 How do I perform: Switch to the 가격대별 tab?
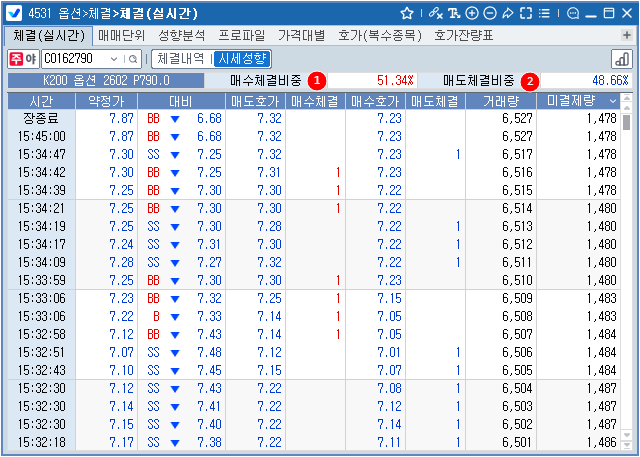point(301,36)
